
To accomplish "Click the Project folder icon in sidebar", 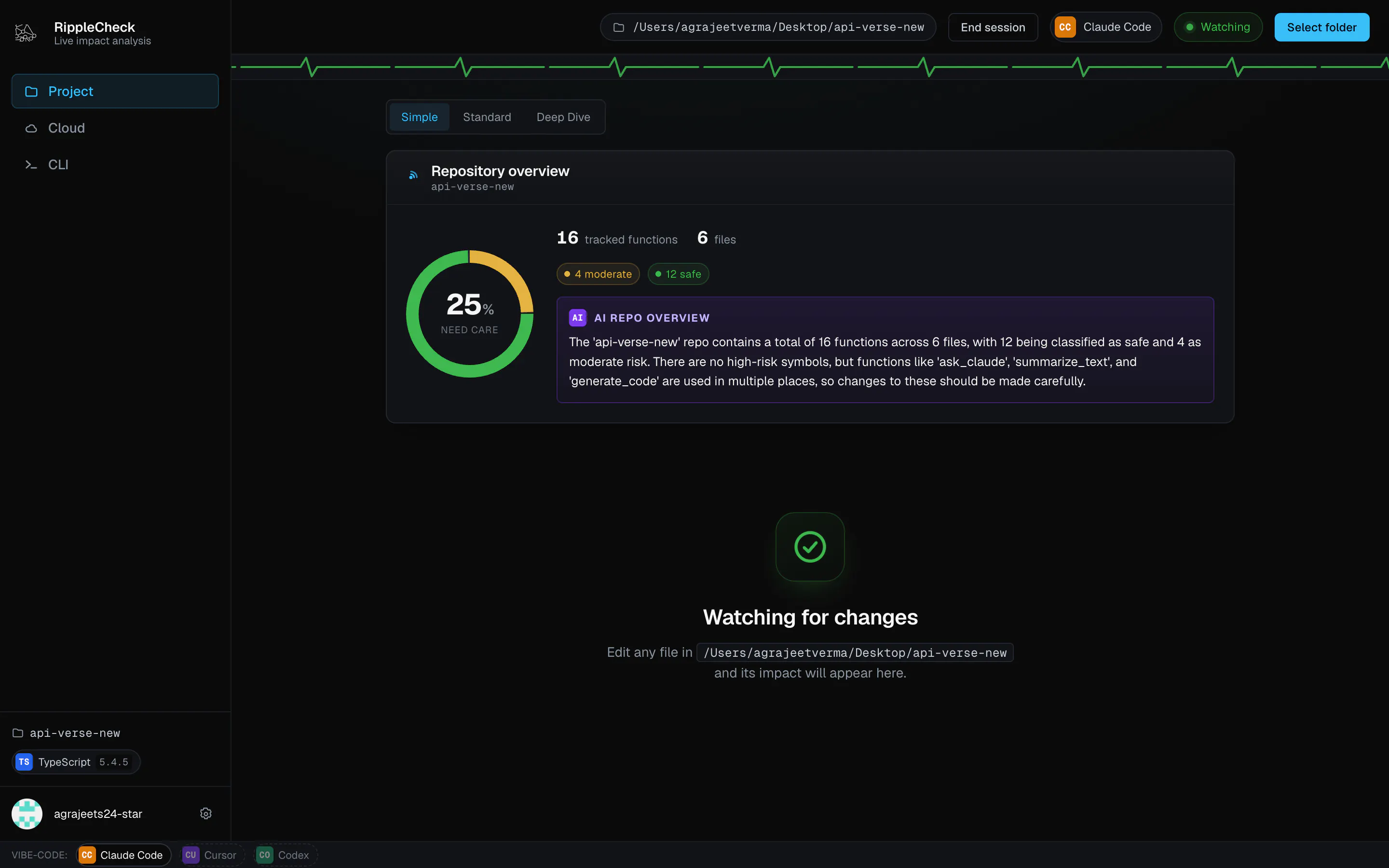I will [x=31, y=91].
